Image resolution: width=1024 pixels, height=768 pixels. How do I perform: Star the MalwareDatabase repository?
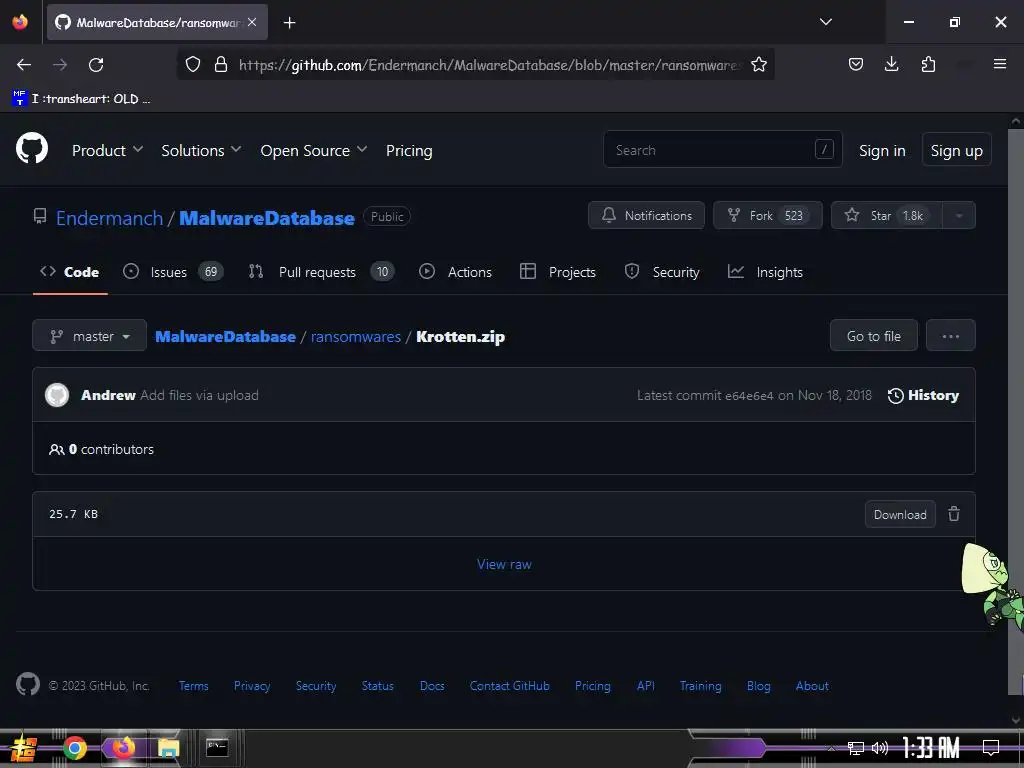[886, 216]
